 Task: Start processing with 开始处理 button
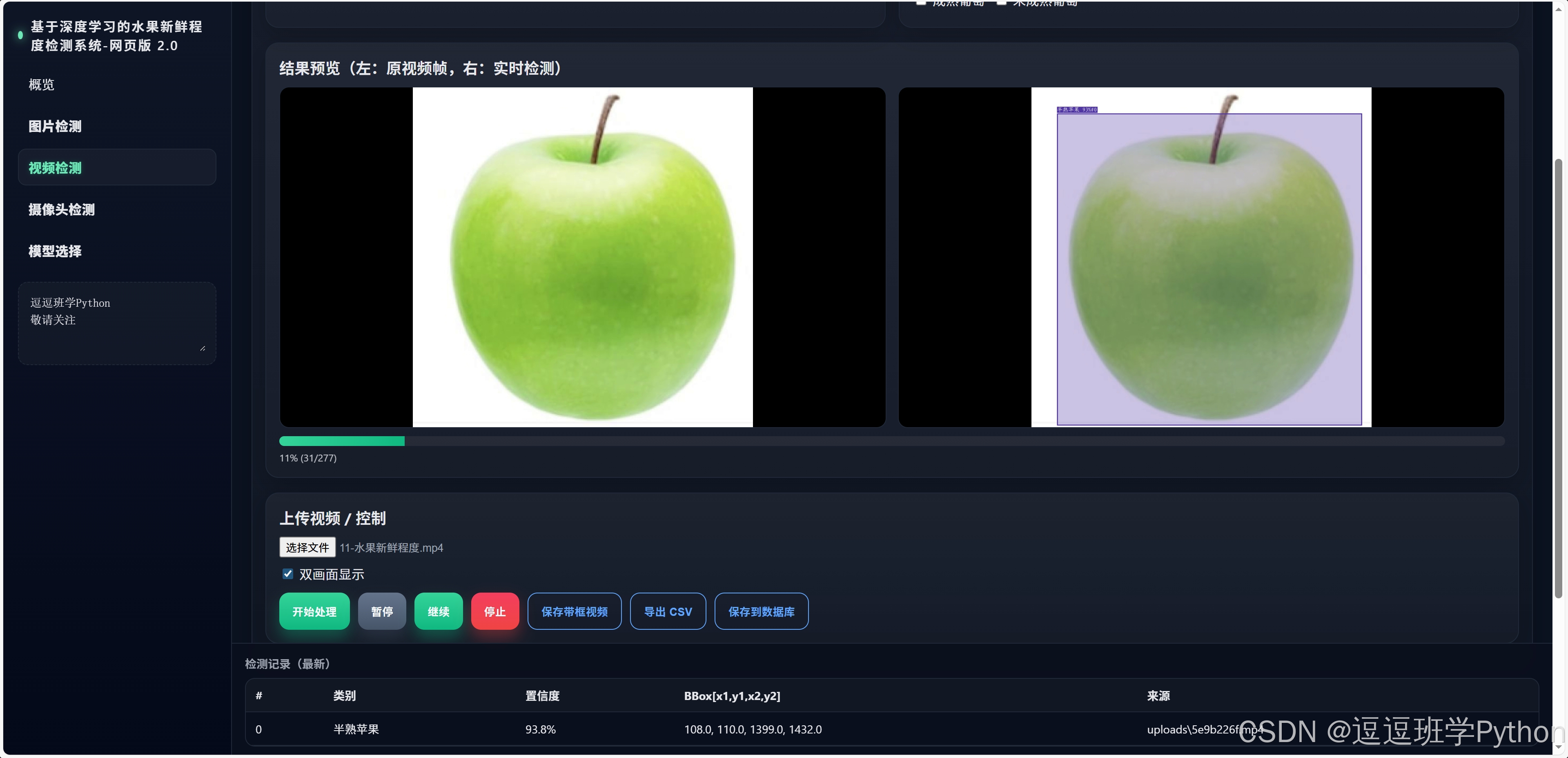[314, 611]
